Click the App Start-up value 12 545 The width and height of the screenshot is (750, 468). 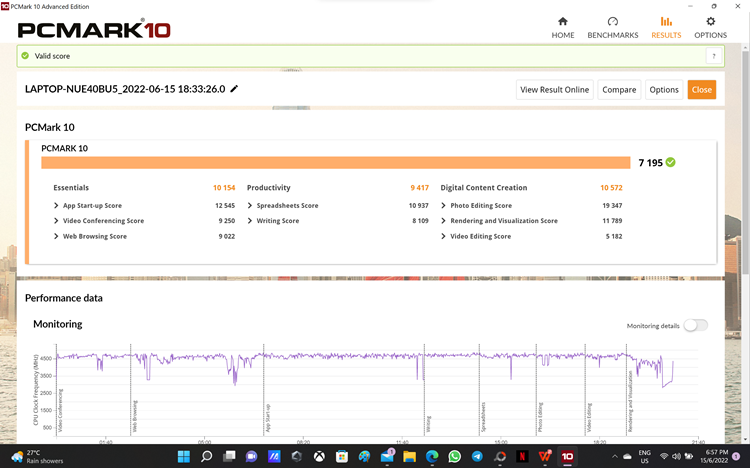point(225,205)
